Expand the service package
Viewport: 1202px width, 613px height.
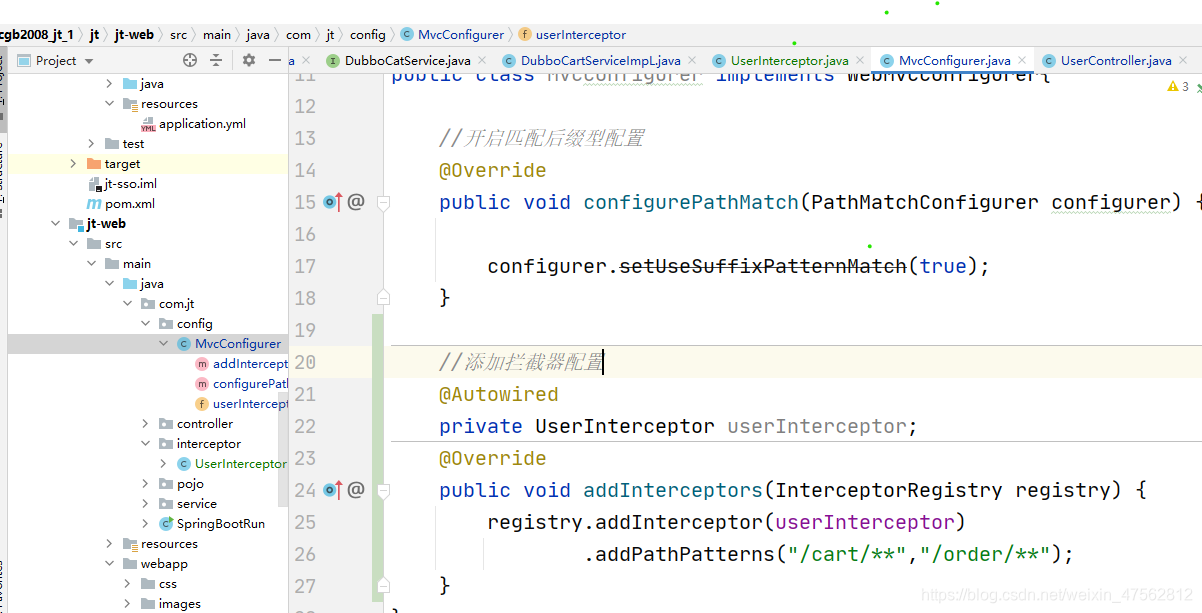[145, 504]
